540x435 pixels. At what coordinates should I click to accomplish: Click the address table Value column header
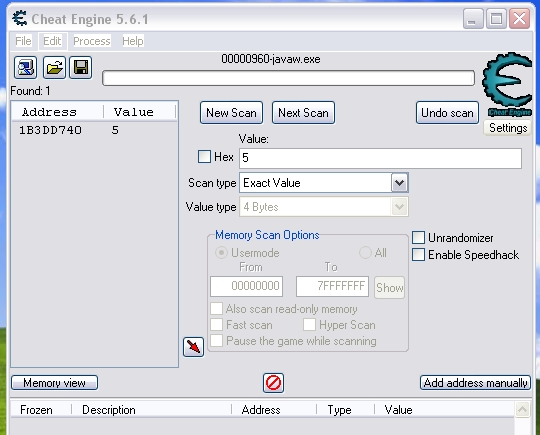click(444, 410)
